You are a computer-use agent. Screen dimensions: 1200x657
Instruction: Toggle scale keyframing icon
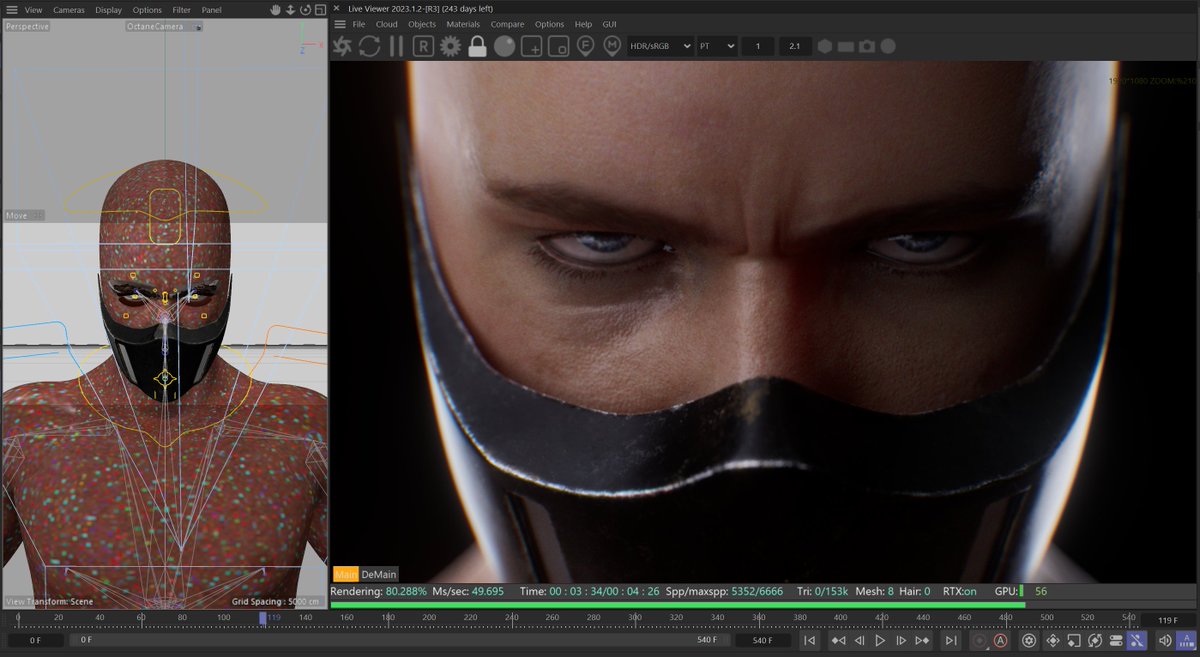(x=1073, y=640)
